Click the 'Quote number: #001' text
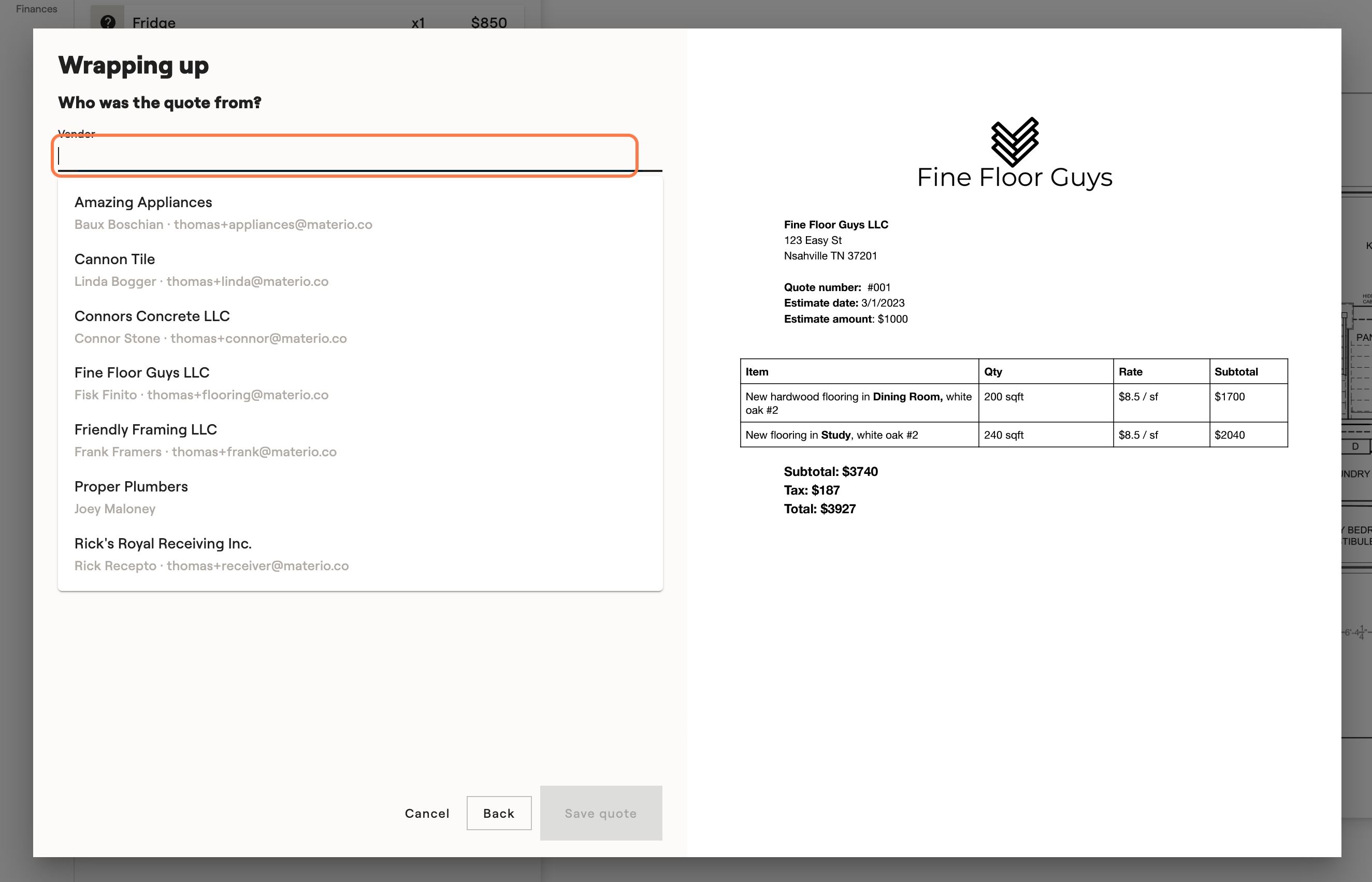The width and height of the screenshot is (1372, 882). click(837, 287)
